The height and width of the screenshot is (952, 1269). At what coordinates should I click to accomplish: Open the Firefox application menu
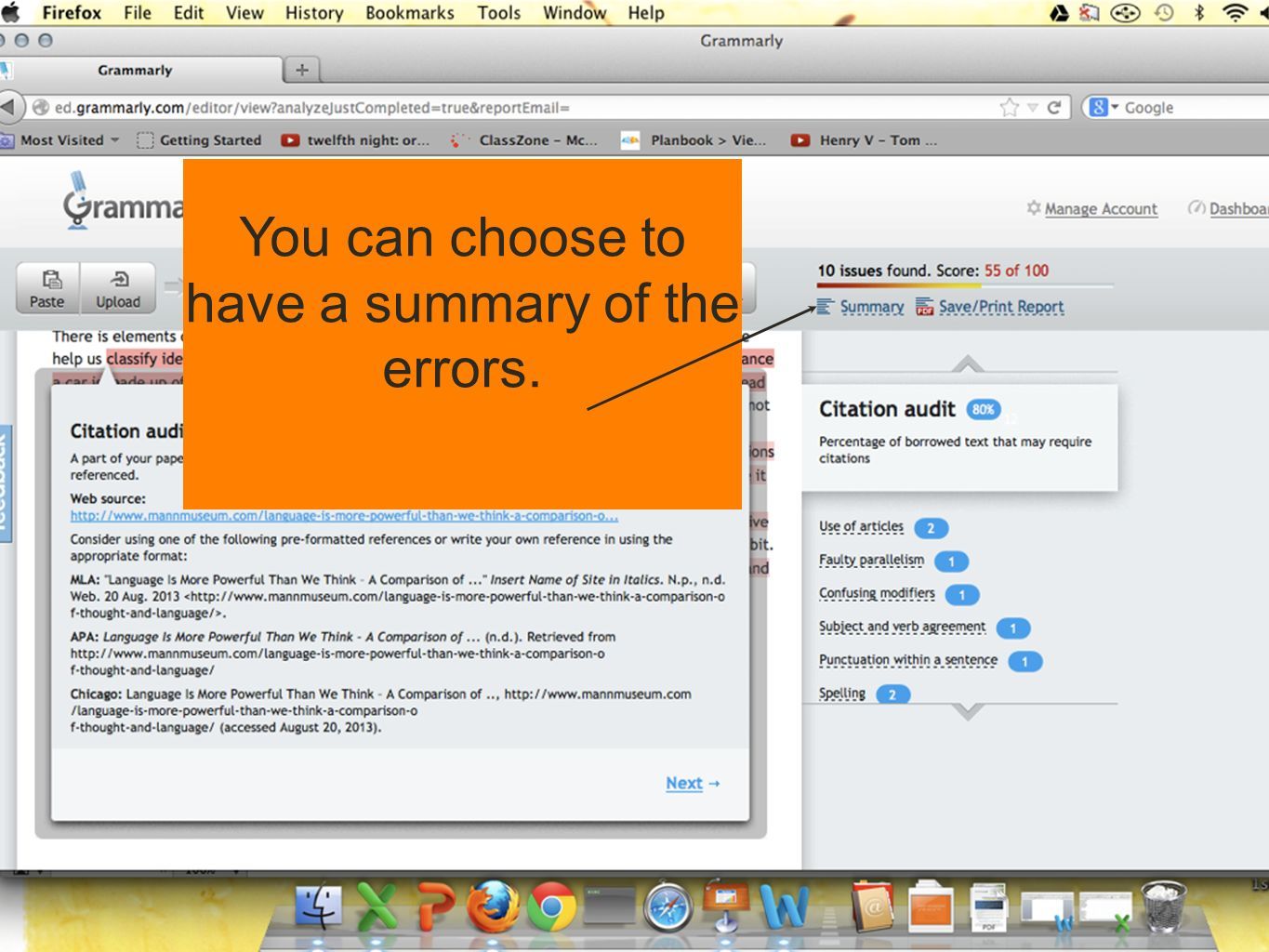point(72,13)
